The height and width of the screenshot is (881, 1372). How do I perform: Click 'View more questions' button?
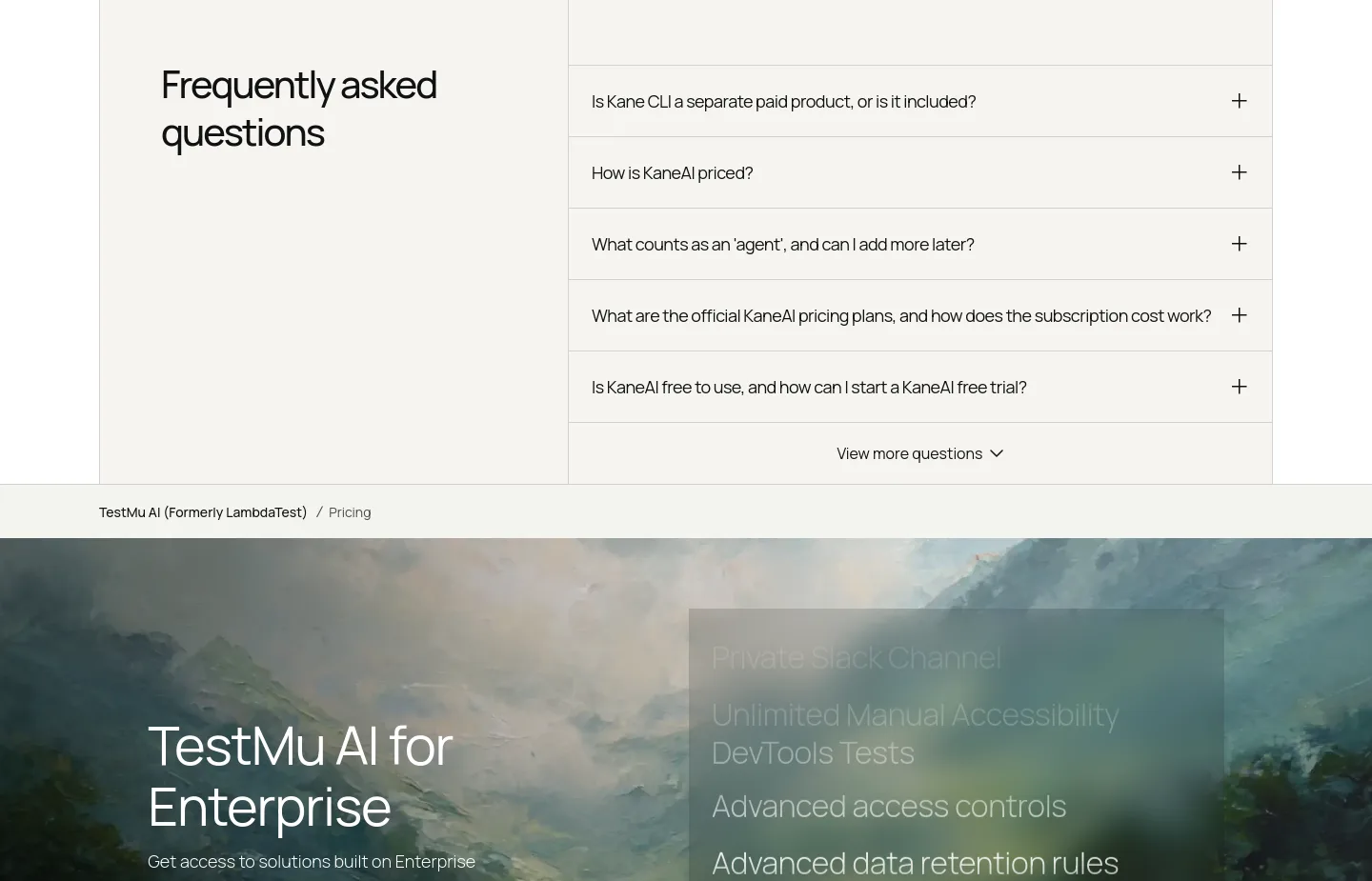click(919, 453)
